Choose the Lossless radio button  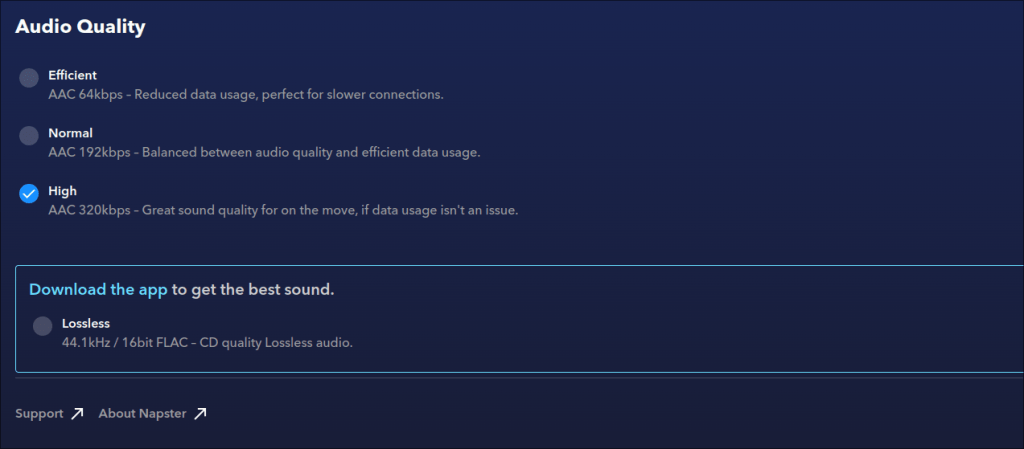click(x=42, y=326)
